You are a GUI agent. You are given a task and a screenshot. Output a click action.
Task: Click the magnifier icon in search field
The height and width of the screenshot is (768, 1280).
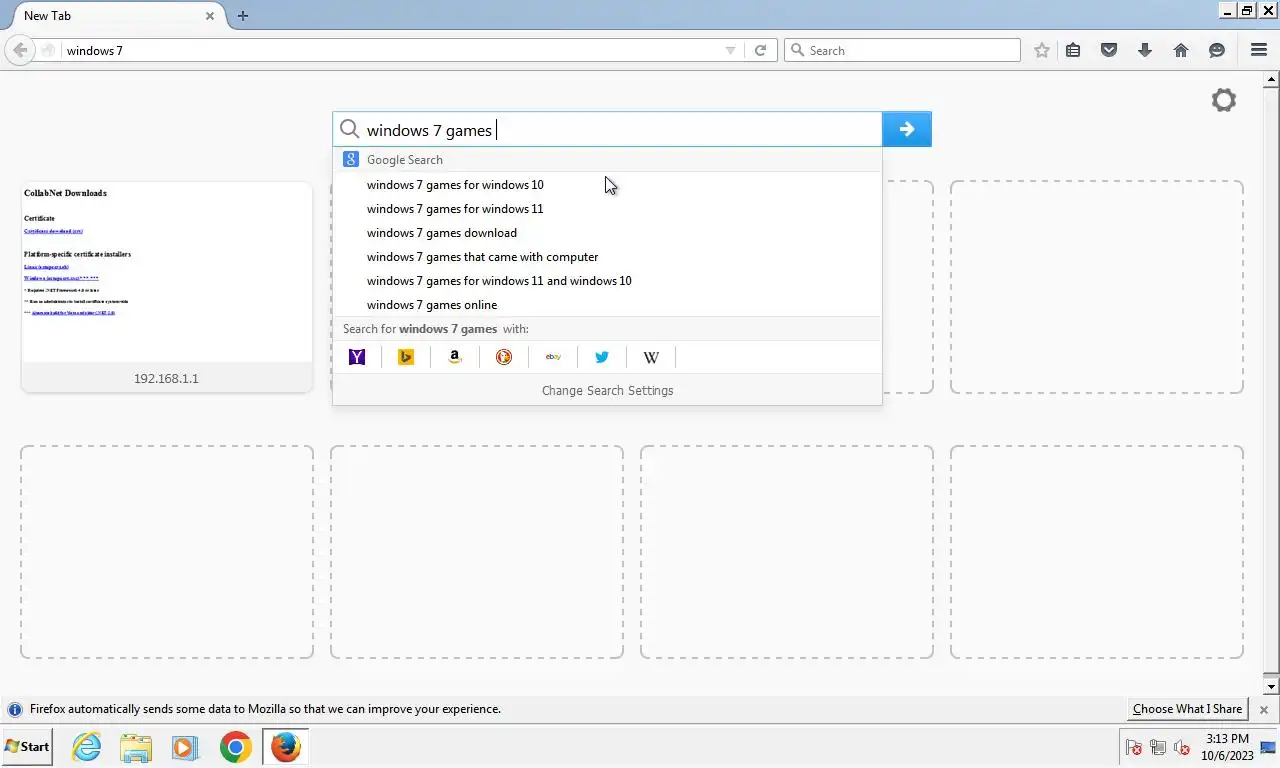pyautogui.click(x=349, y=129)
